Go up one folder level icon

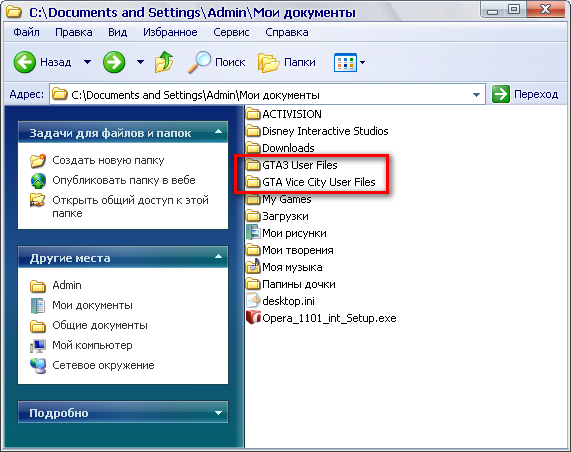[x=164, y=62]
